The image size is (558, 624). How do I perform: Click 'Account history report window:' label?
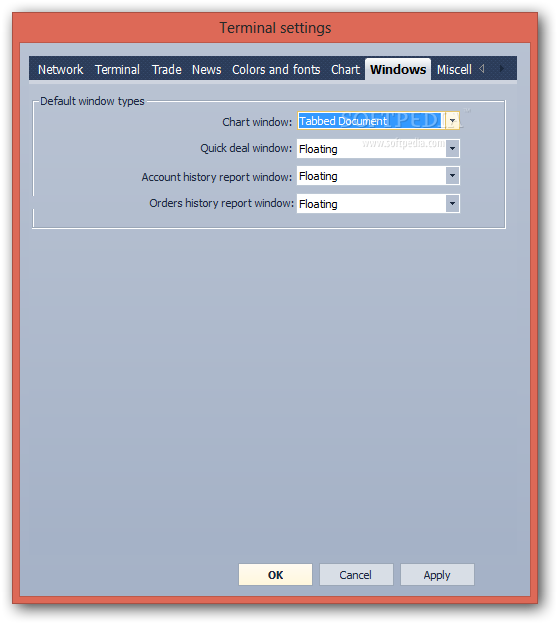(x=217, y=177)
